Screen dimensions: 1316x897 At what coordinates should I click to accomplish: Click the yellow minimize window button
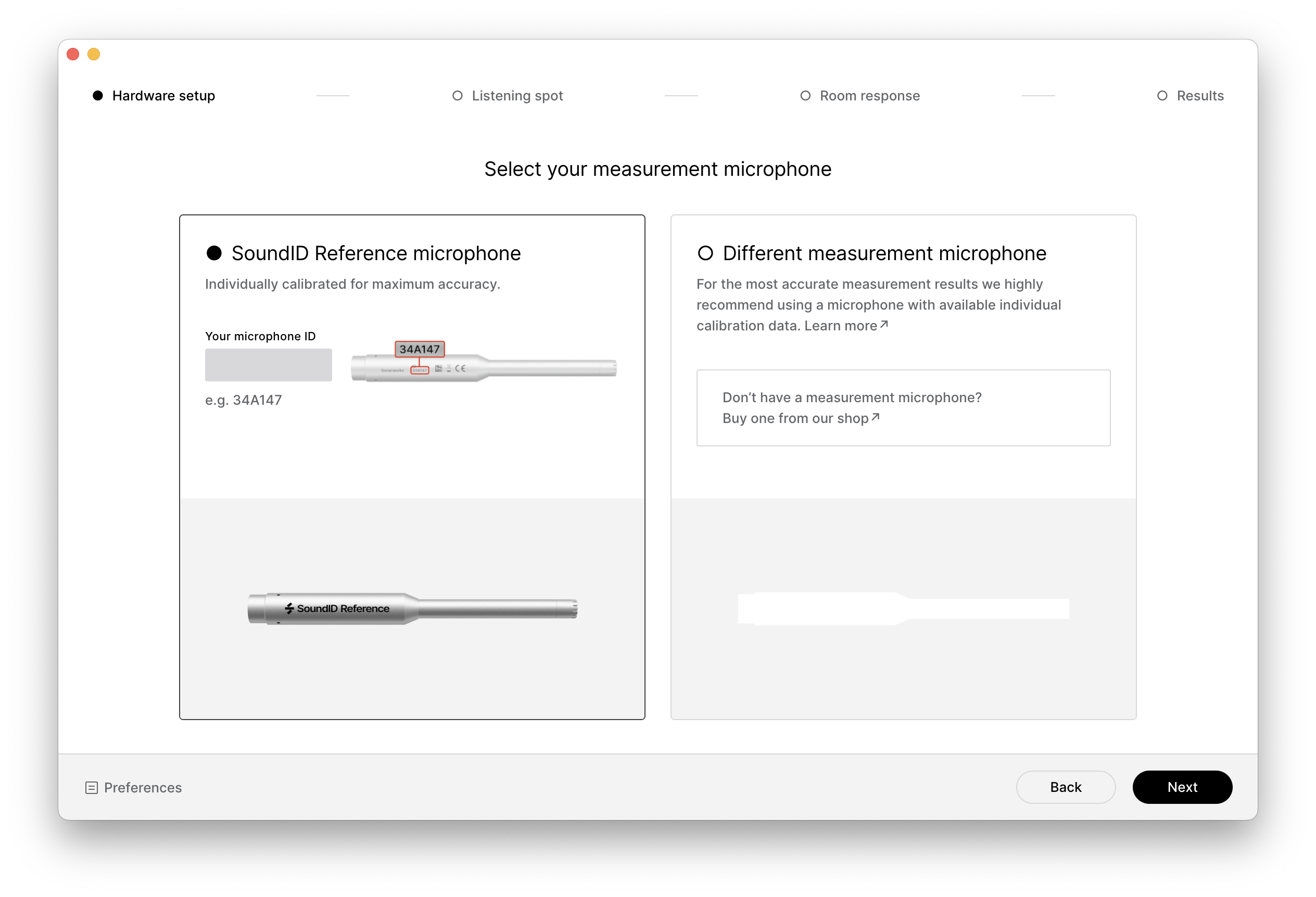94,54
